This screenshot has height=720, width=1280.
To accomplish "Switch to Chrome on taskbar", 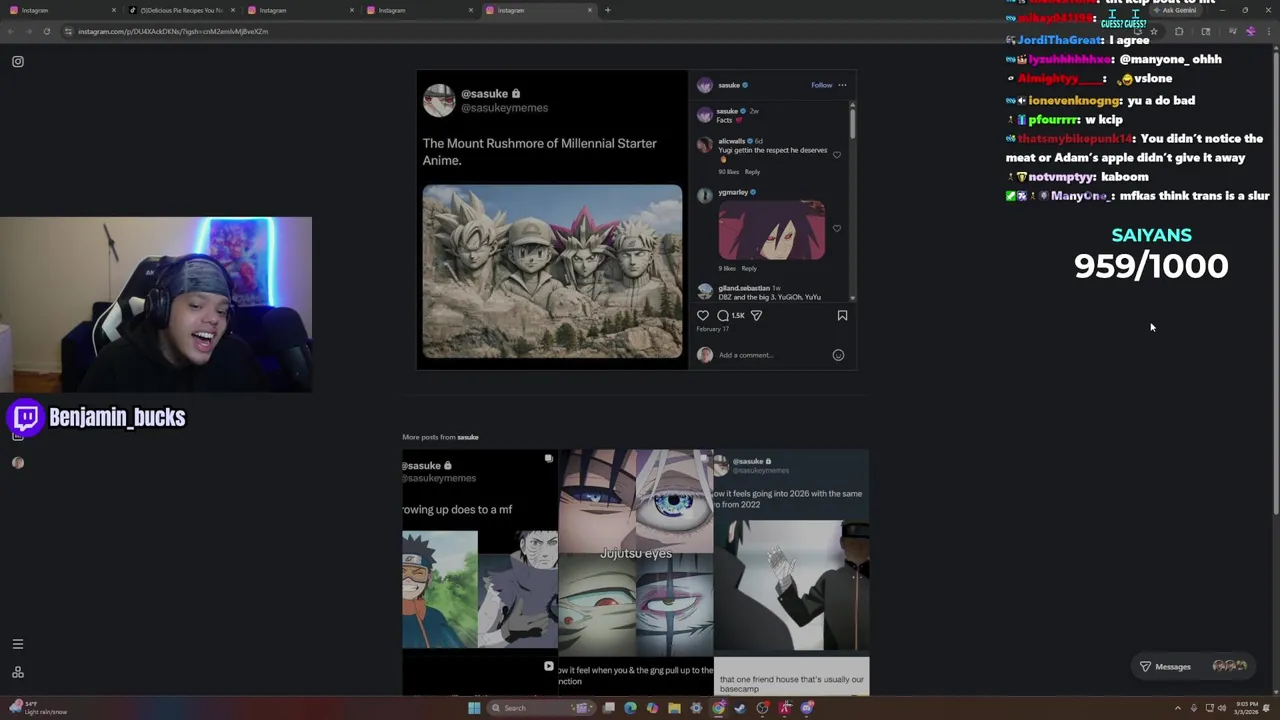I will click(718, 708).
